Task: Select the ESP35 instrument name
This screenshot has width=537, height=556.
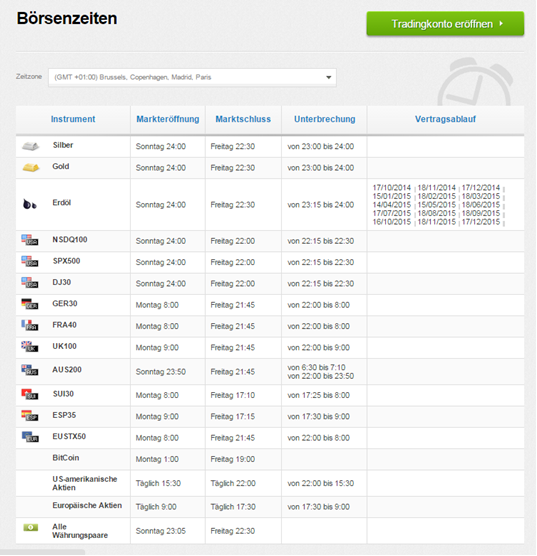Action: click(x=64, y=415)
